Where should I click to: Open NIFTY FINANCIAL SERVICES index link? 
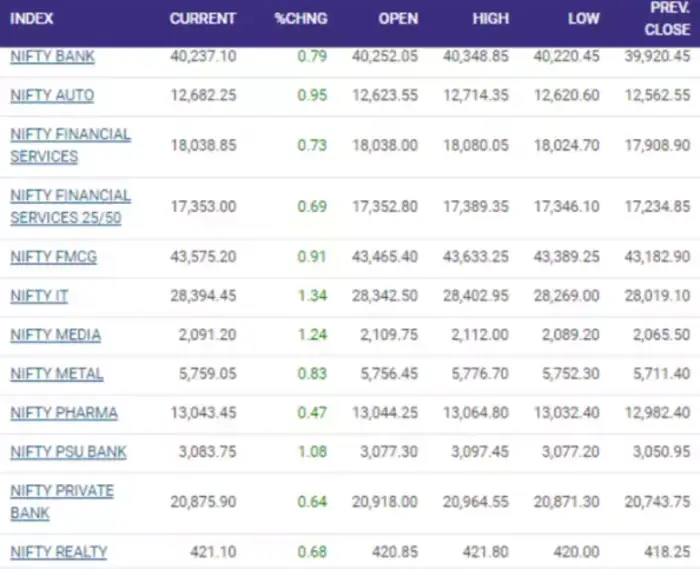point(70,145)
